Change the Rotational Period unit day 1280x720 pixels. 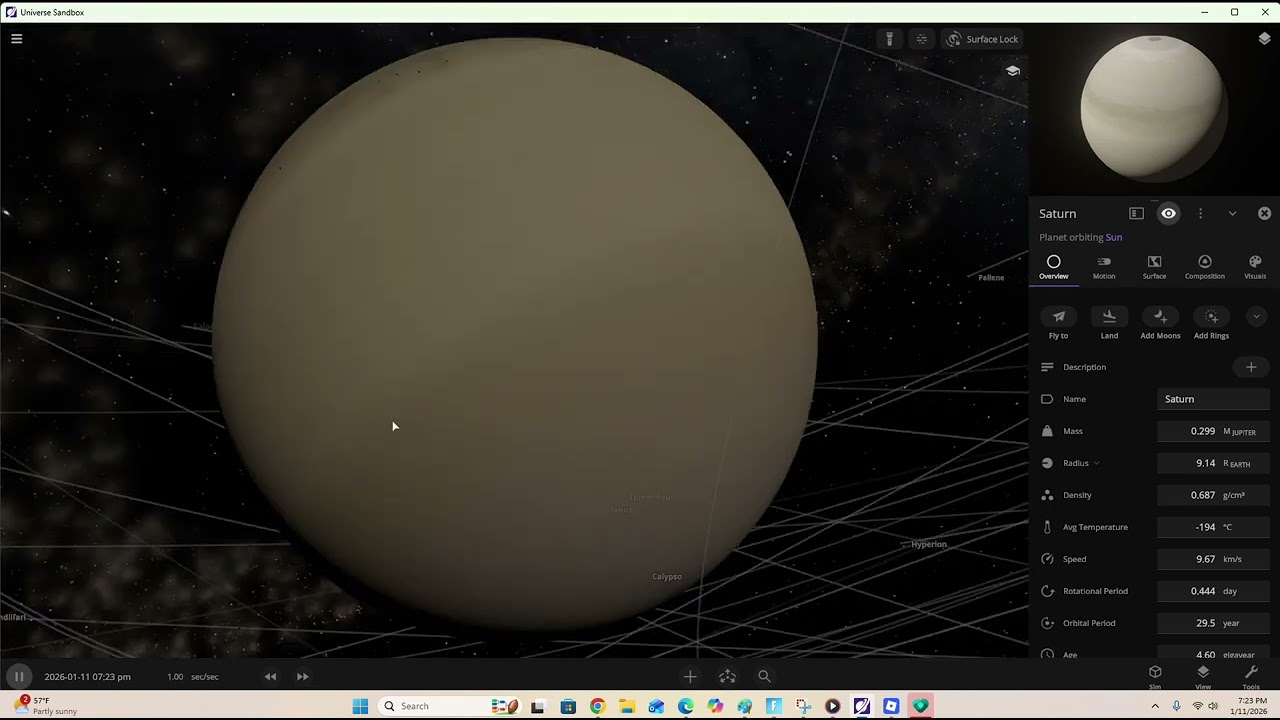1230,591
